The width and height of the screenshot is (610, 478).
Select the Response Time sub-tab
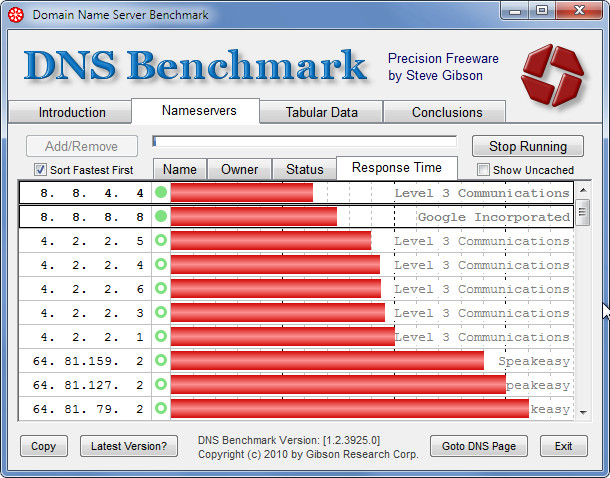(397, 168)
